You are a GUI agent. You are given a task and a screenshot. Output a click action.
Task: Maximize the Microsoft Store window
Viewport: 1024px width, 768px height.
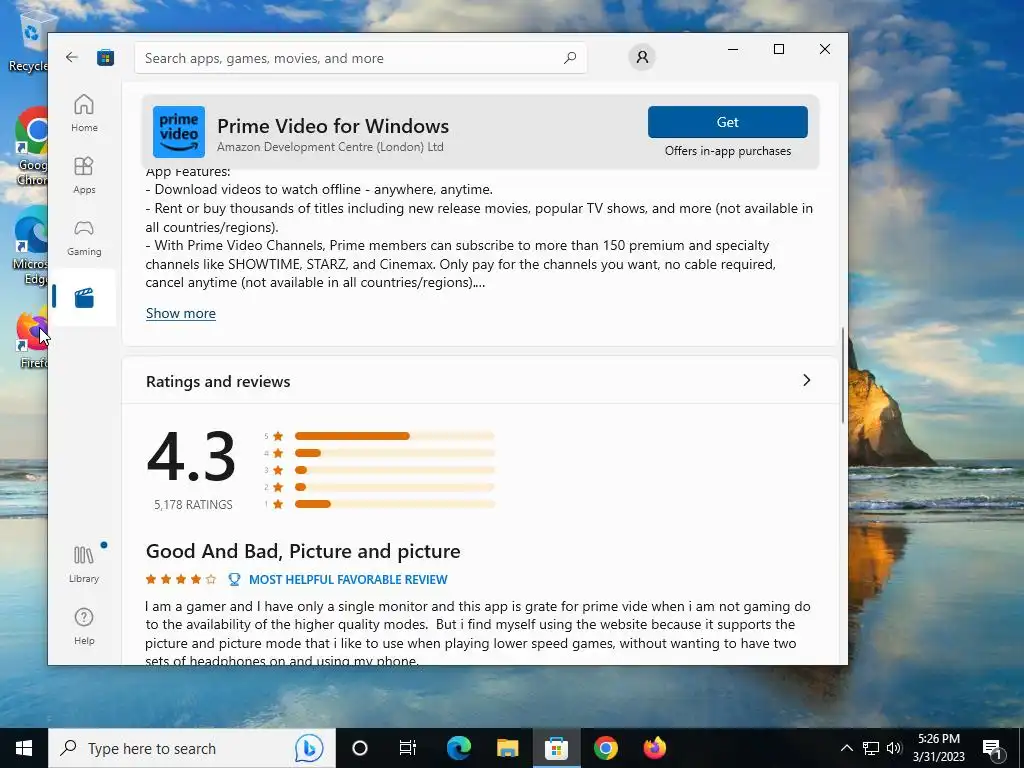778,49
